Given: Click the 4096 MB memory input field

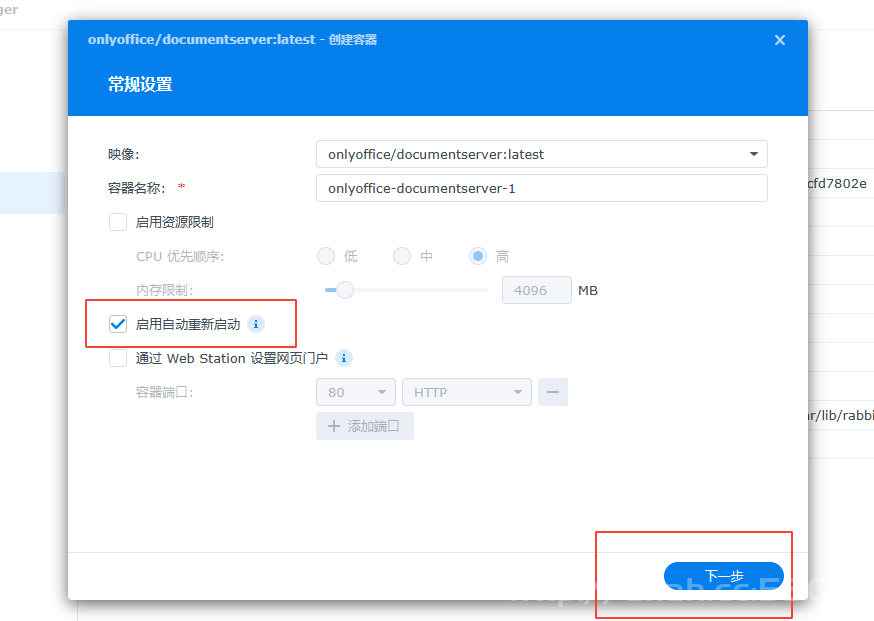Looking at the screenshot, I should (x=536, y=290).
